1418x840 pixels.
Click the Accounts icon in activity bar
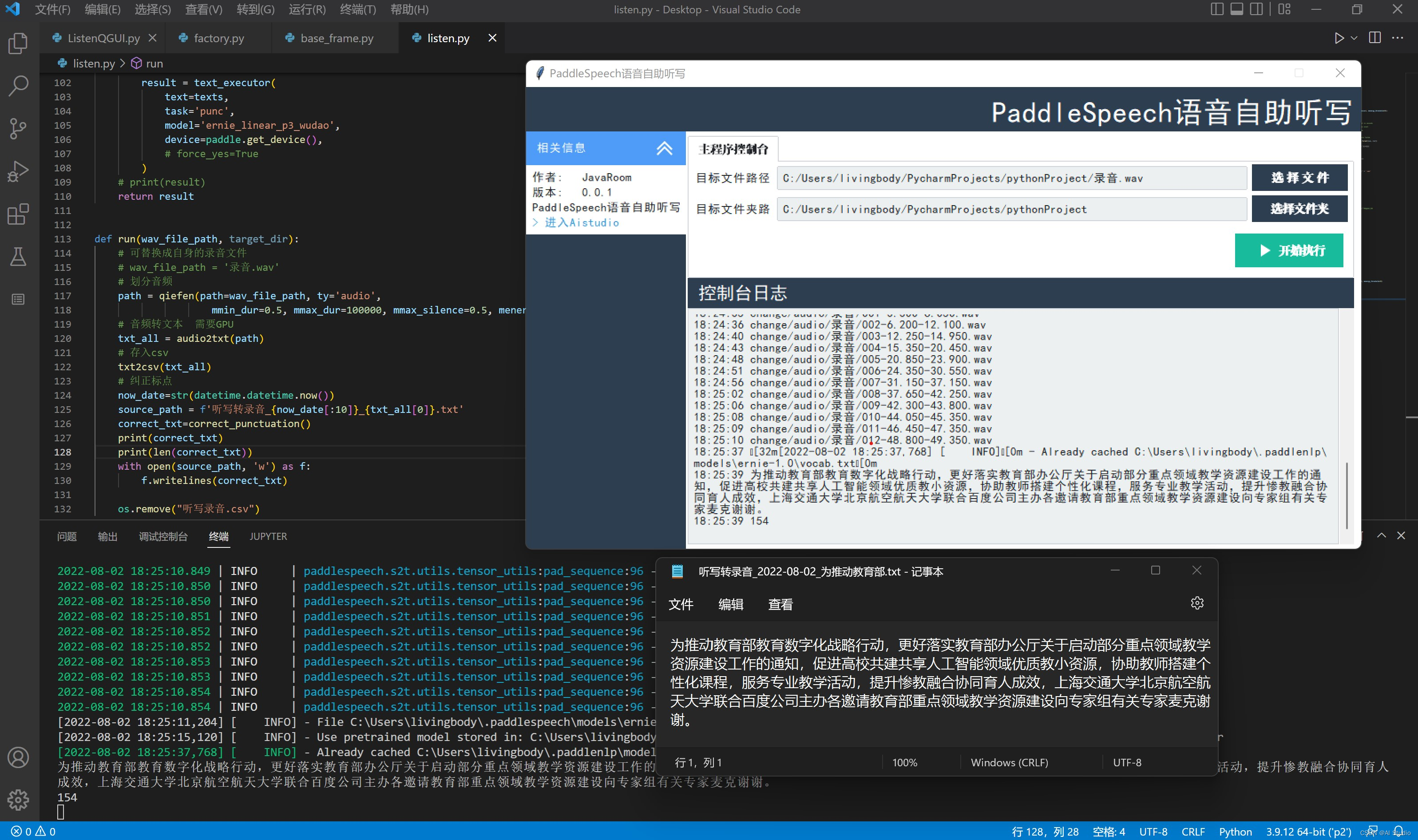coord(18,757)
